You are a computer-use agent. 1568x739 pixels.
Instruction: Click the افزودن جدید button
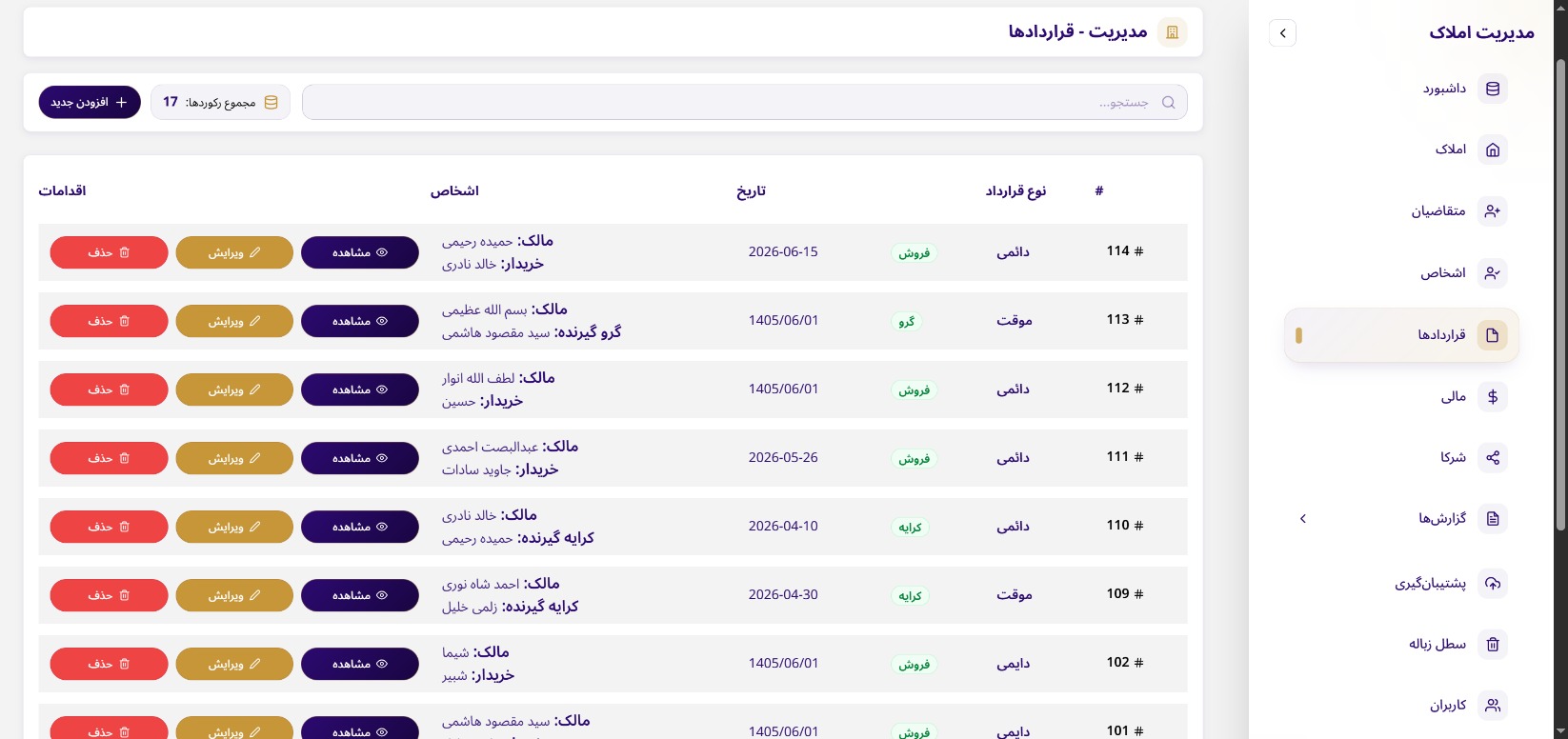pos(90,102)
